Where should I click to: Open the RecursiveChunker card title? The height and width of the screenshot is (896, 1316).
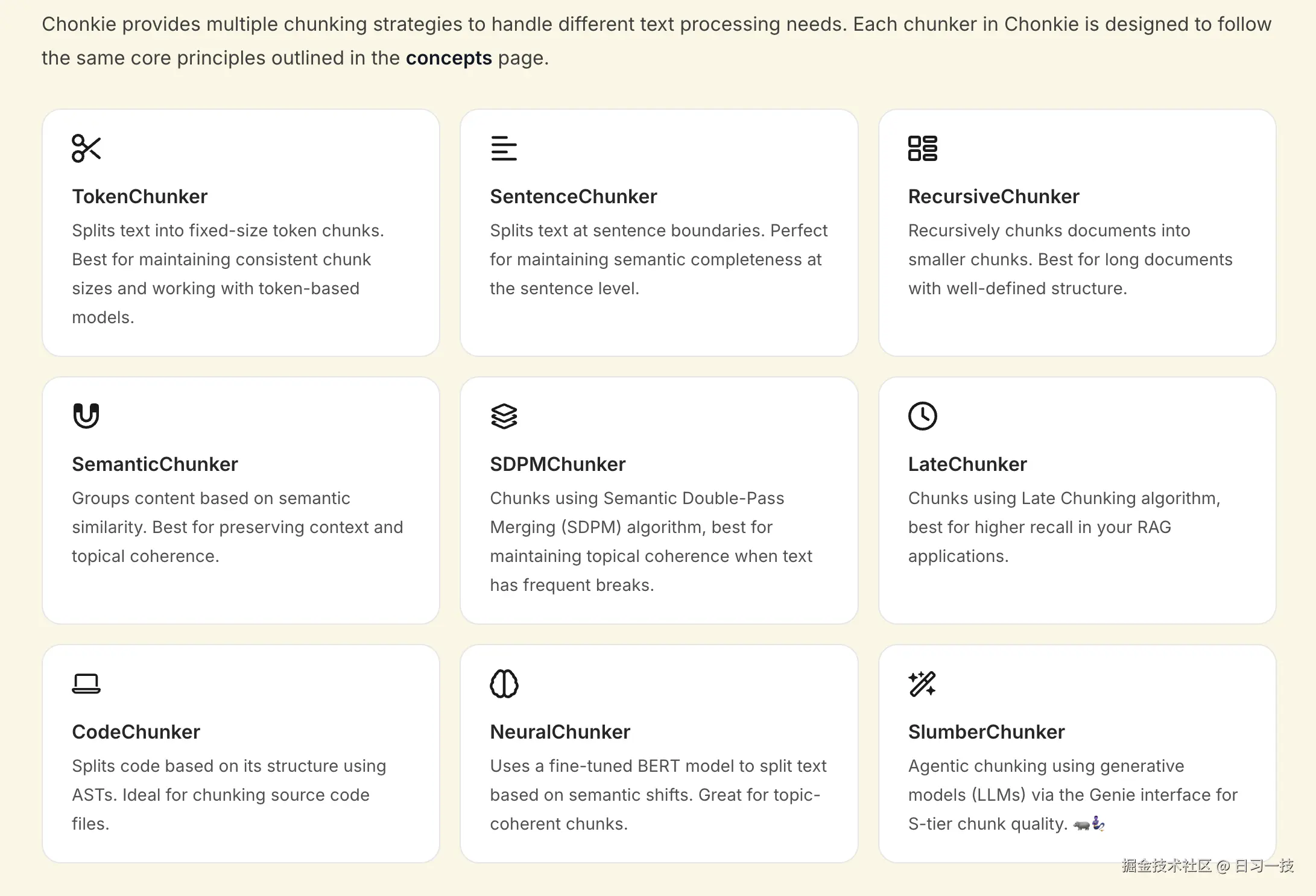tap(993, 197)
